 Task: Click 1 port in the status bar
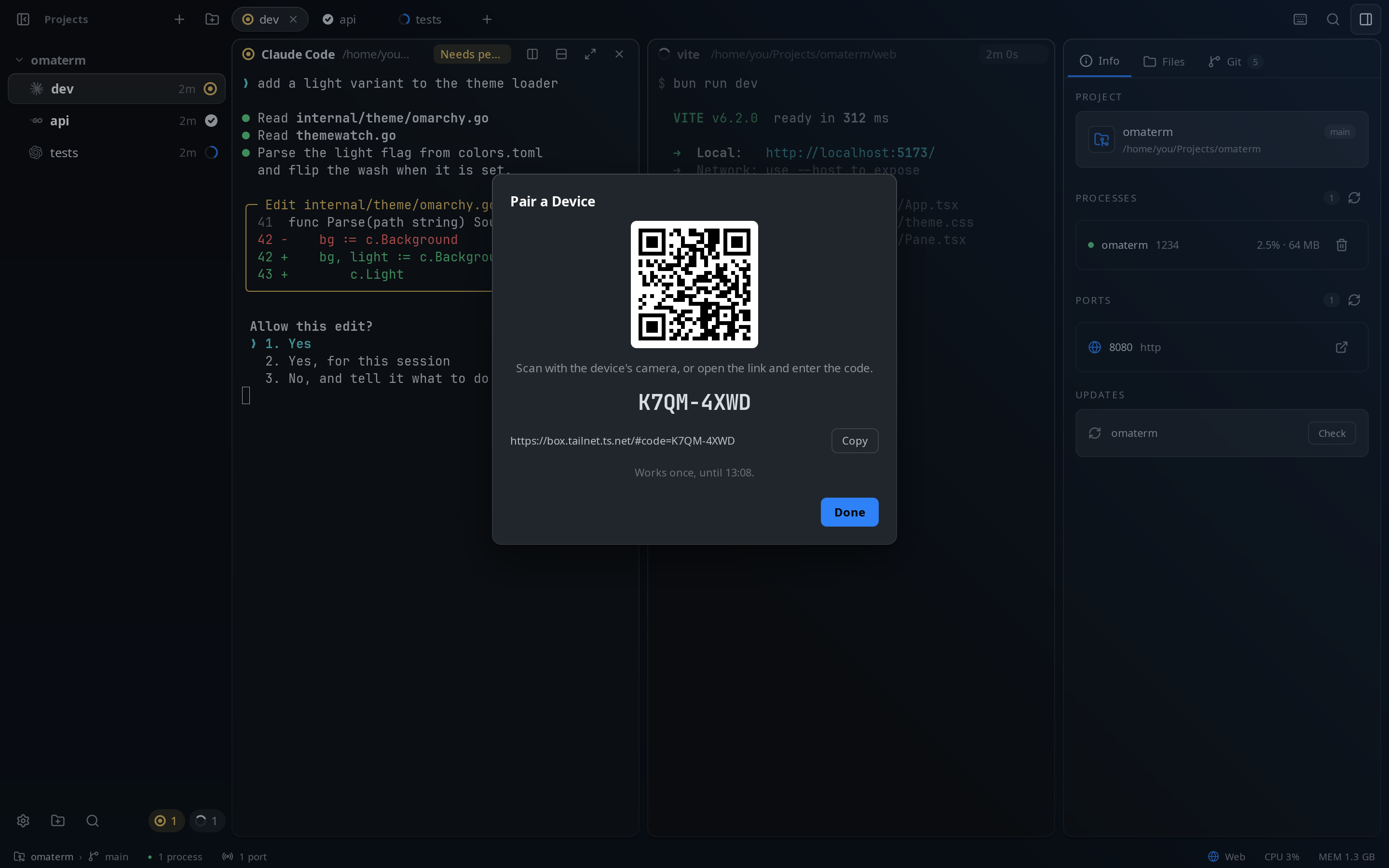pos(245,856)
